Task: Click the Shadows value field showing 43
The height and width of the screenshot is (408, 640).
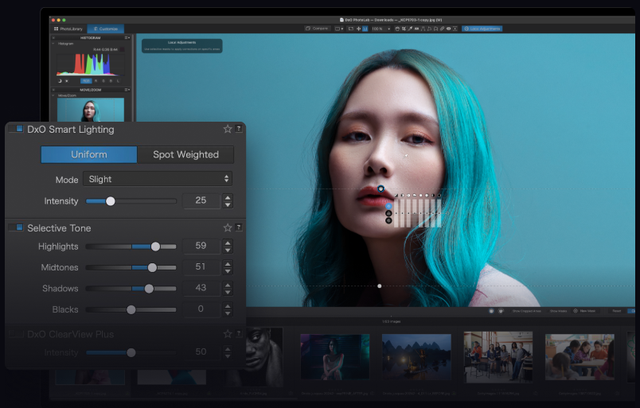Action: [200, 288]
